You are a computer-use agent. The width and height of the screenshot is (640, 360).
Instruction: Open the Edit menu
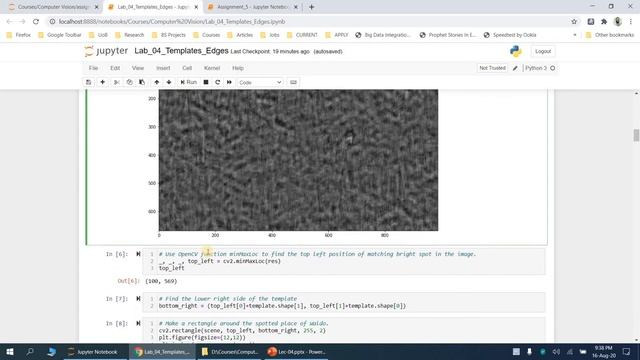coord(115,68)
